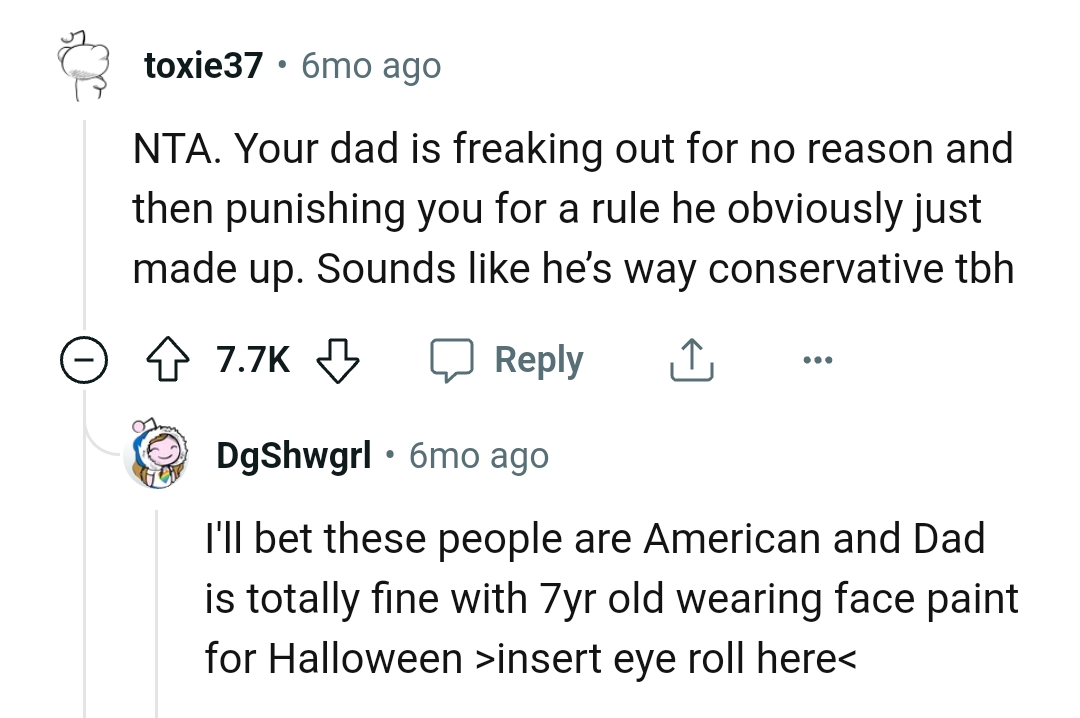Click the Reply speech bubble icon
Screen dimensions: 1080x718
point(453,359)
